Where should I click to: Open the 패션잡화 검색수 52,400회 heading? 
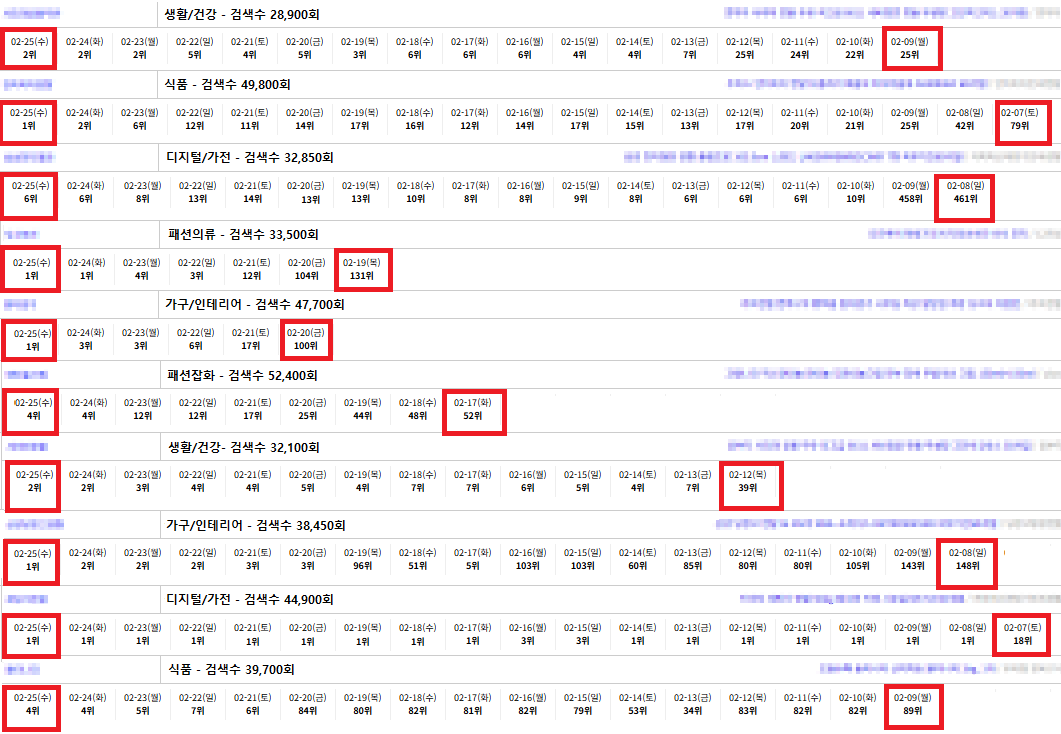coord(242,376)
